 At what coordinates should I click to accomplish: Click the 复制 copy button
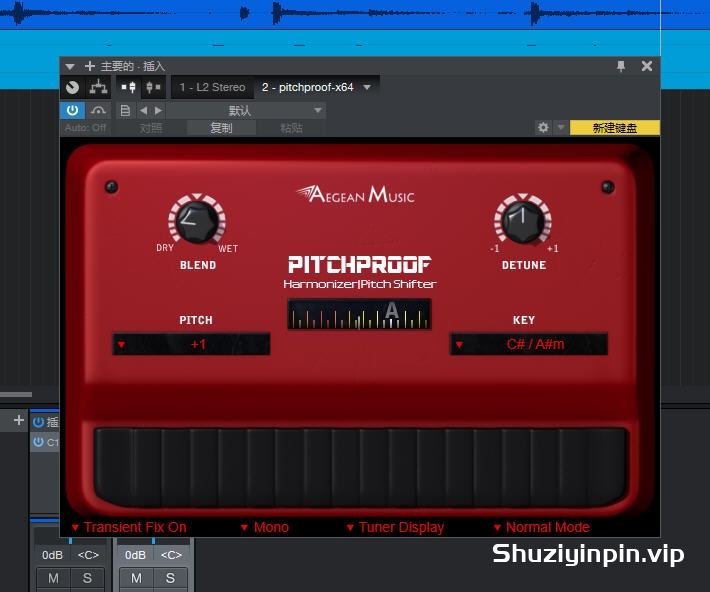(x=221, y=128)
